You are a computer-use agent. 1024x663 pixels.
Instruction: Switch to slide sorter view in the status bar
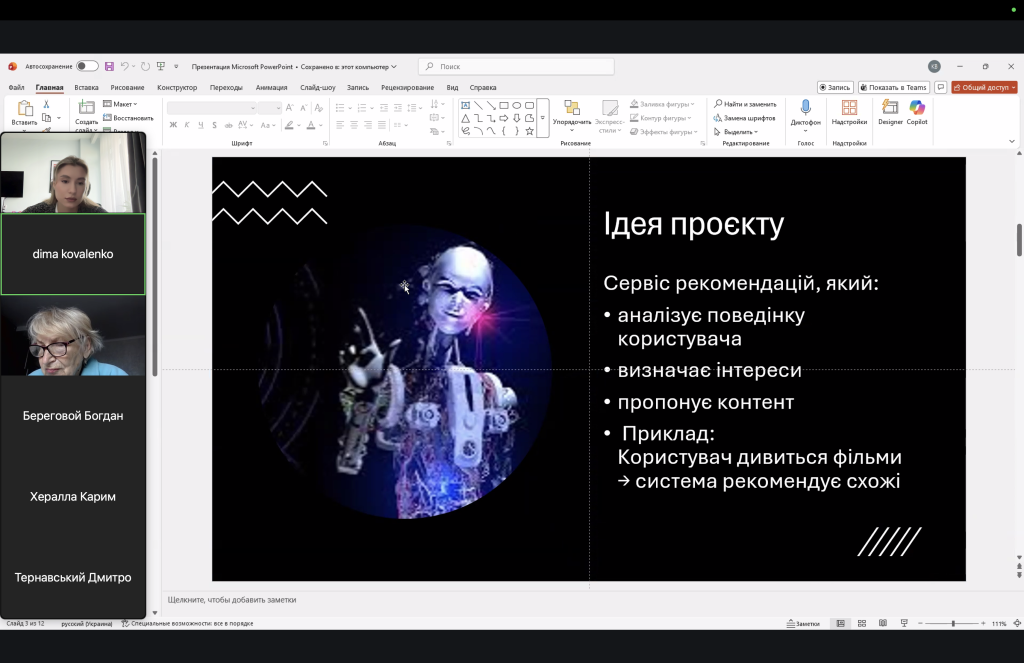[861, 624]
